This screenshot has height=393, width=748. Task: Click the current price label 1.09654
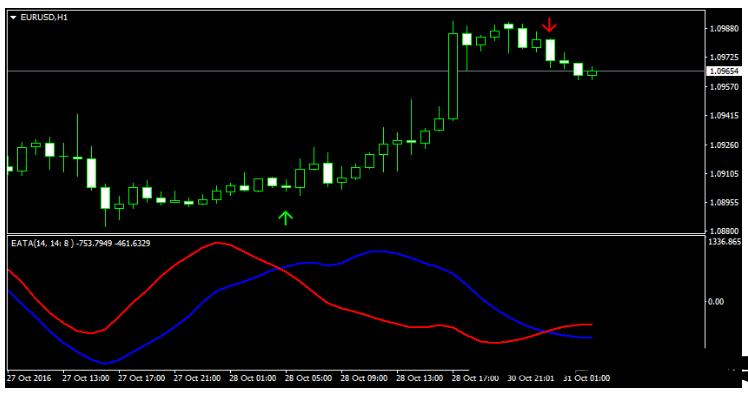tap(724, 71)
